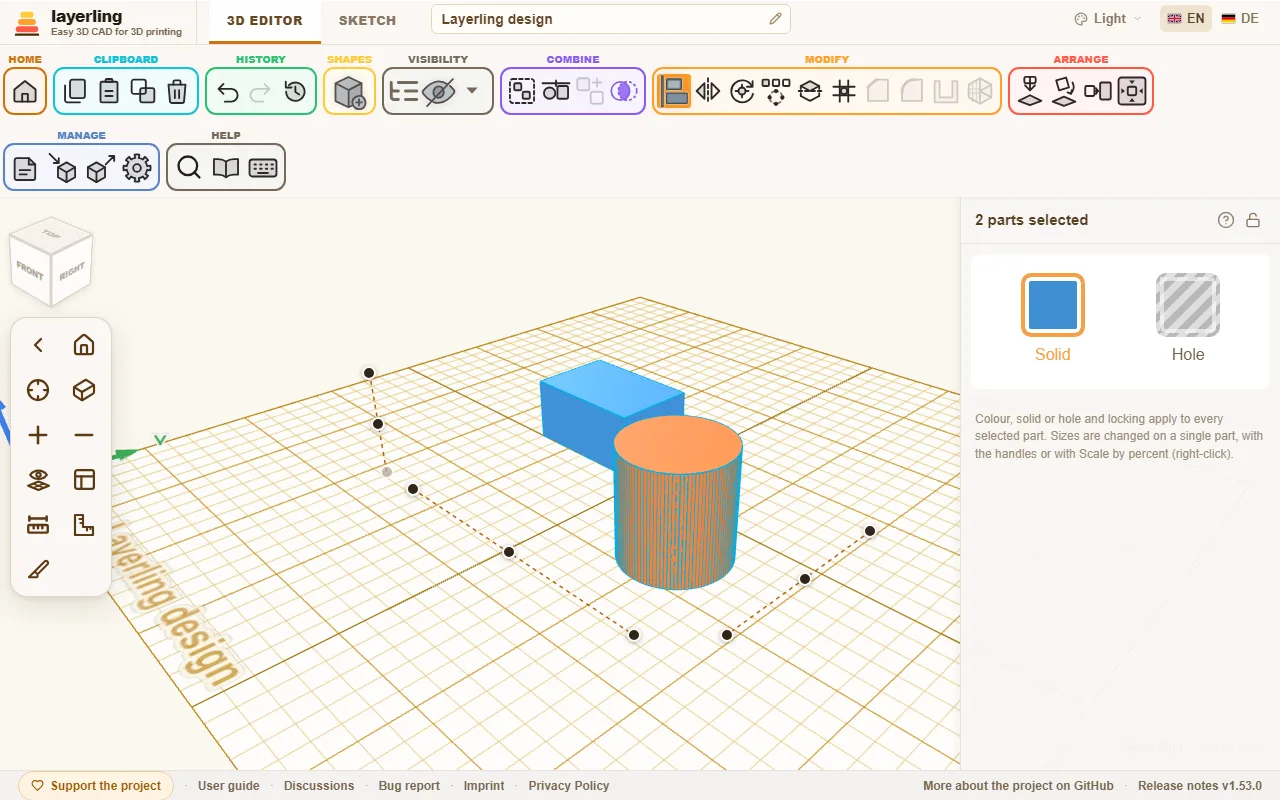Add a new shape with the cube-plus icon
1280x800 pixels.
coord(349,92)
